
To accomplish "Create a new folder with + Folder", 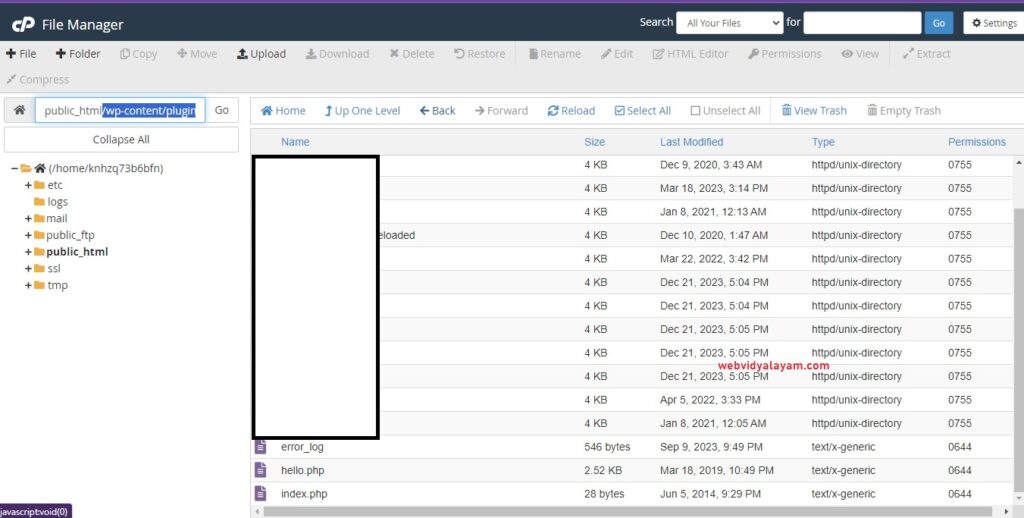I will click(x=78, y=54).
